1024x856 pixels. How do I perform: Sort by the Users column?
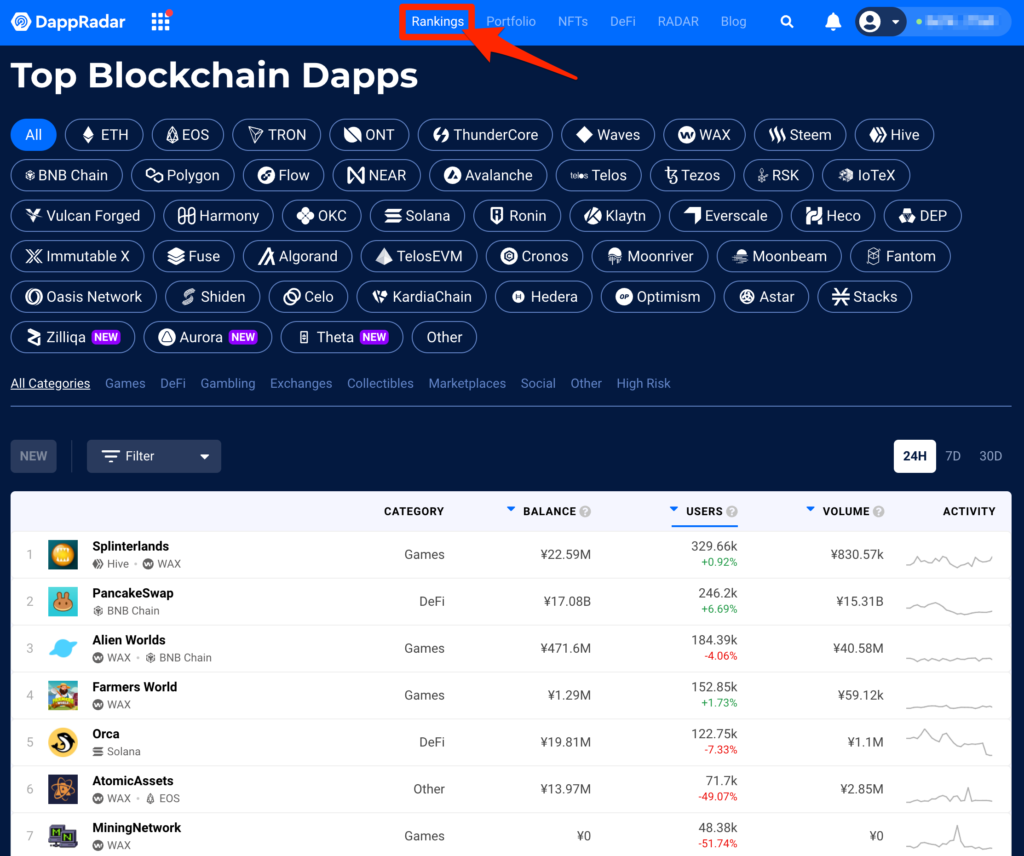[703, 511]
